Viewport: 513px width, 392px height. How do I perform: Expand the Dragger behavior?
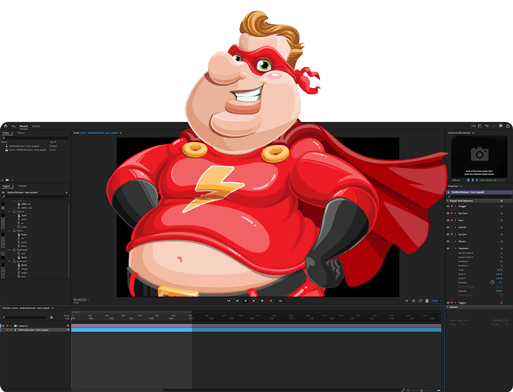click(456, 206)
